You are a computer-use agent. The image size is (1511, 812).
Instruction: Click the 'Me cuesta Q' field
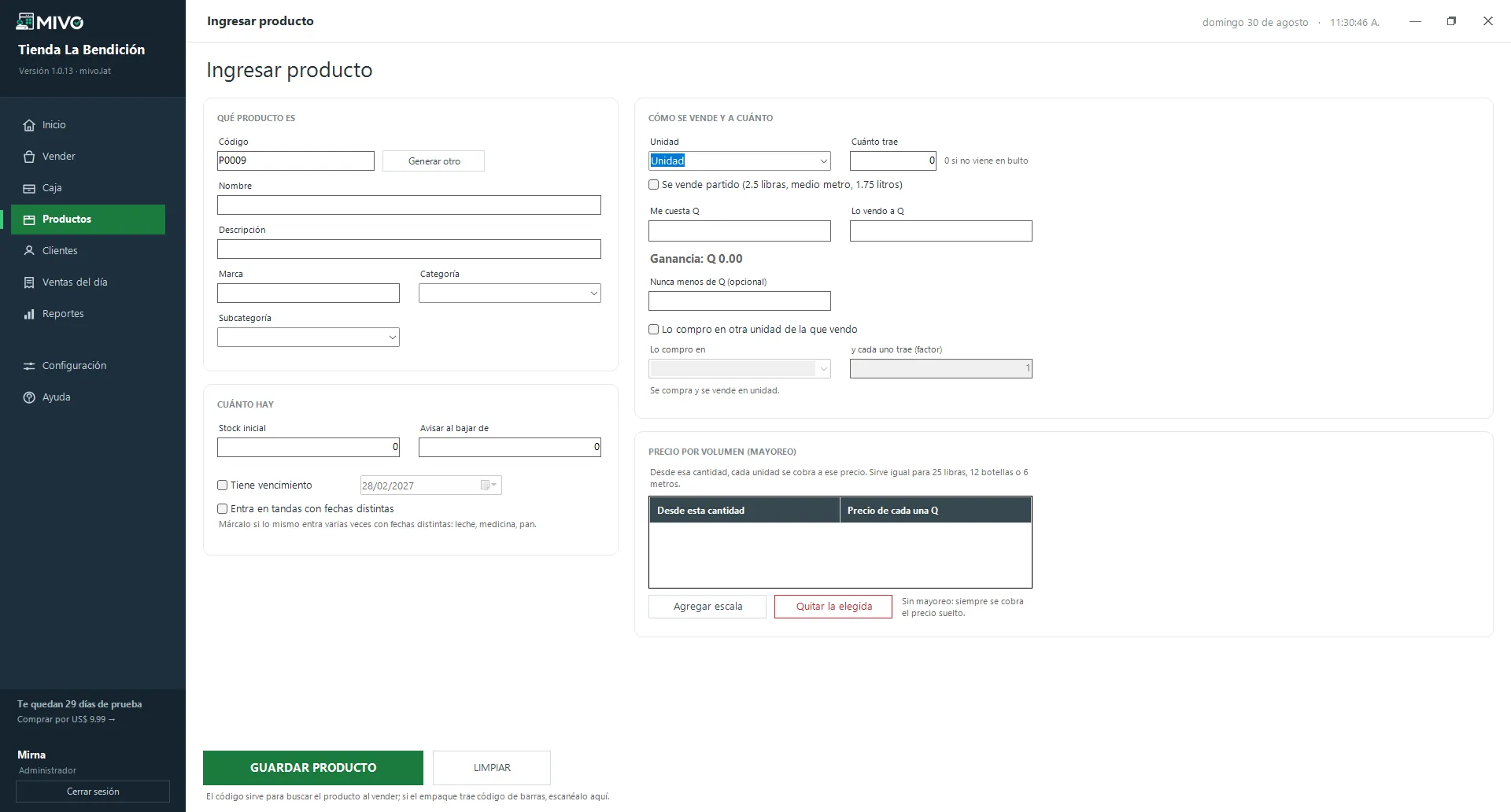[x=740, y=231]
